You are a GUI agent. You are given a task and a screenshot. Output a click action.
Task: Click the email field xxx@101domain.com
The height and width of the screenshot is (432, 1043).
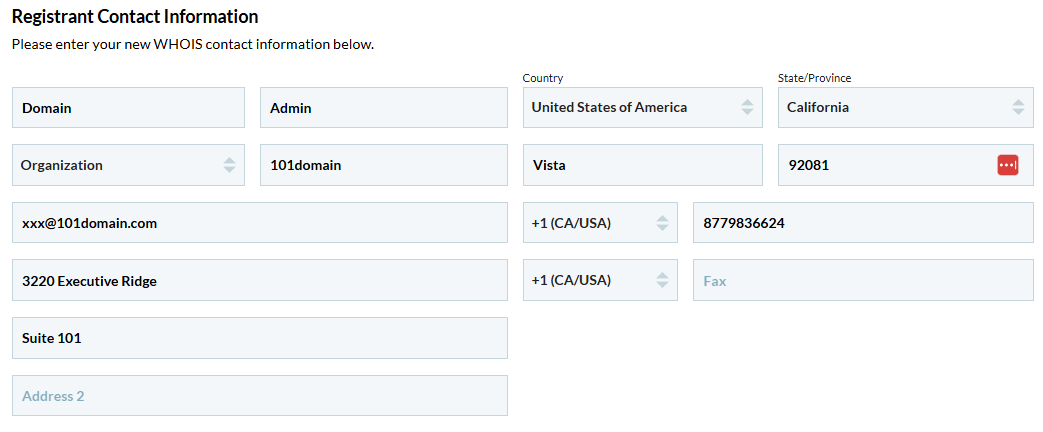pos(259,223)
